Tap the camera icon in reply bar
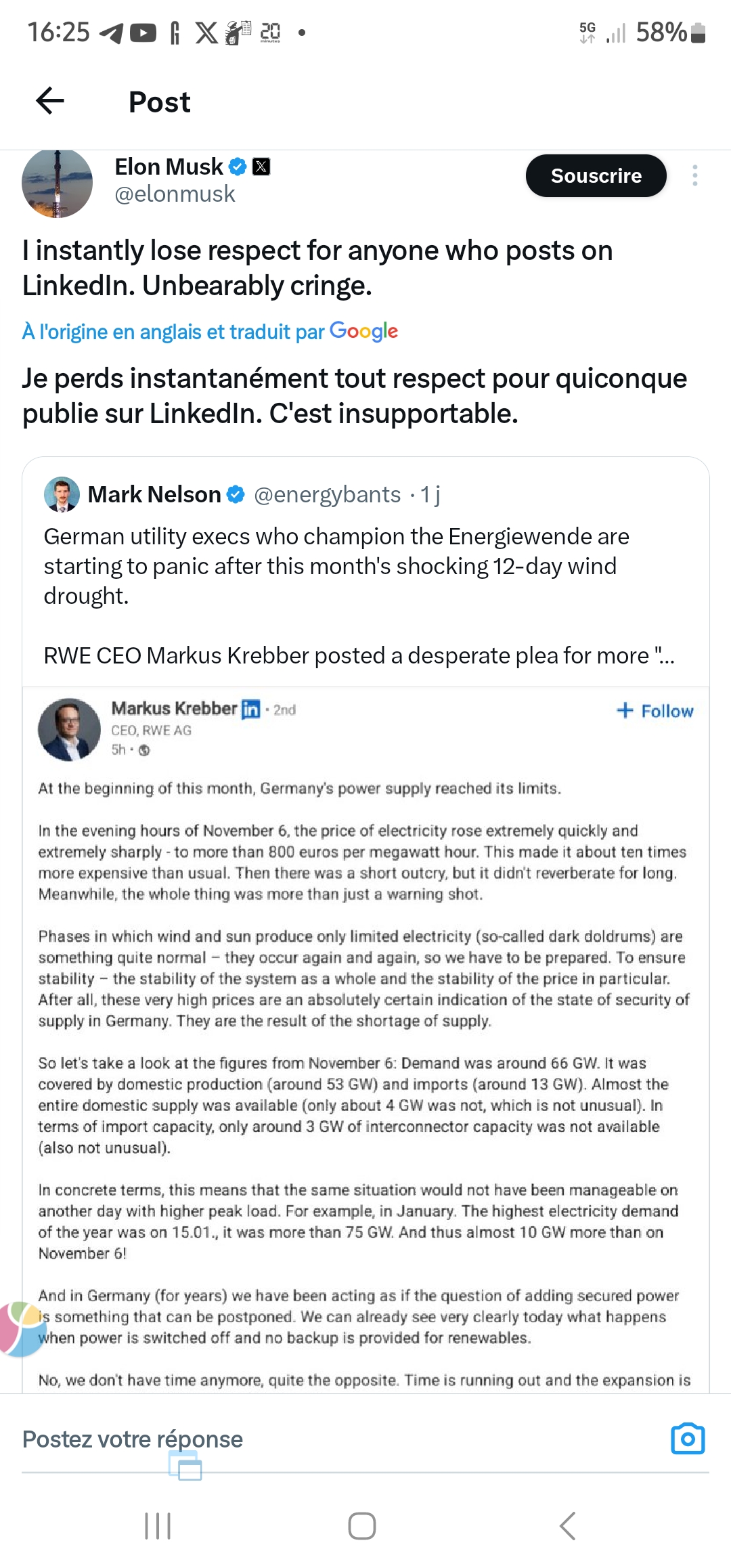Image resolution: width=731 pixels, height=1568 pixels. point(688,1439)
